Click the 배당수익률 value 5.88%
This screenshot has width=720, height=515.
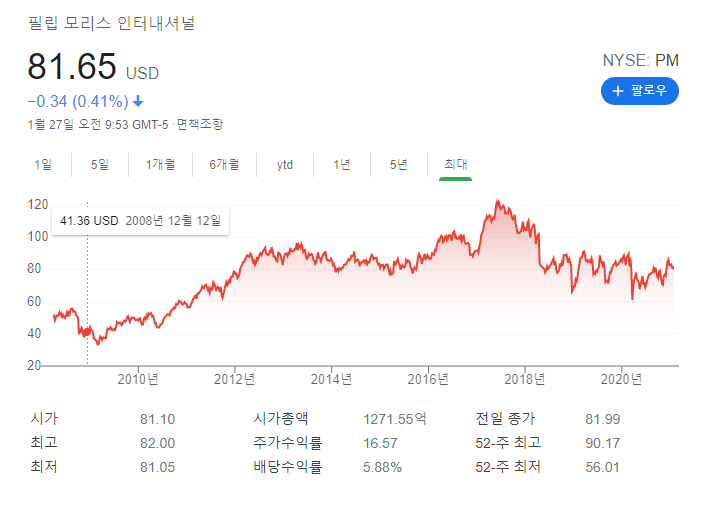(x=382, y=467)
